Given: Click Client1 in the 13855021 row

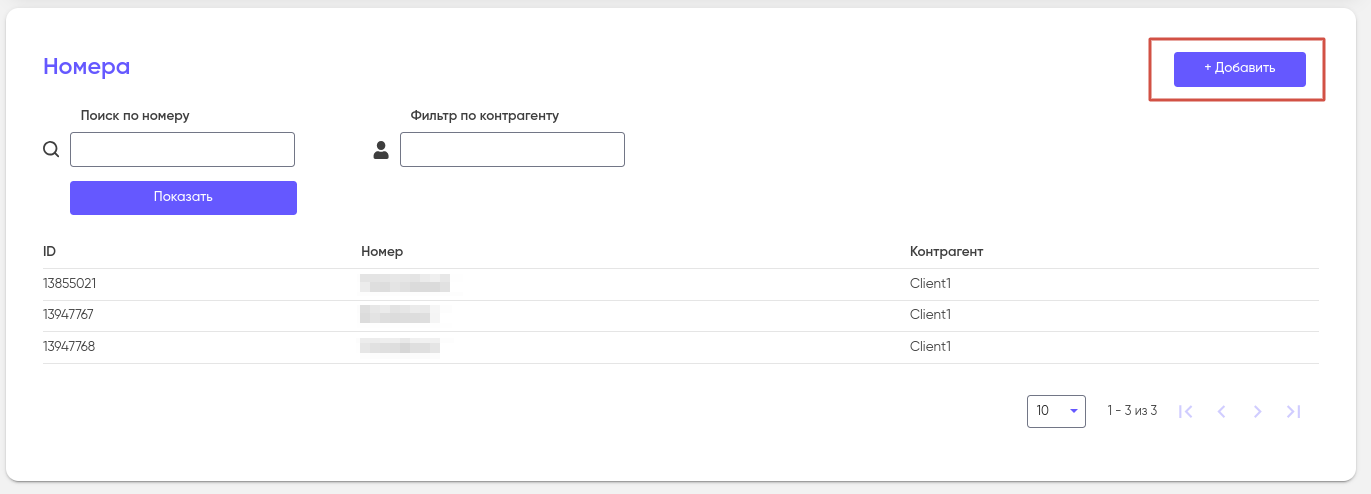Looking at the screenshot, I should (930, 283).
